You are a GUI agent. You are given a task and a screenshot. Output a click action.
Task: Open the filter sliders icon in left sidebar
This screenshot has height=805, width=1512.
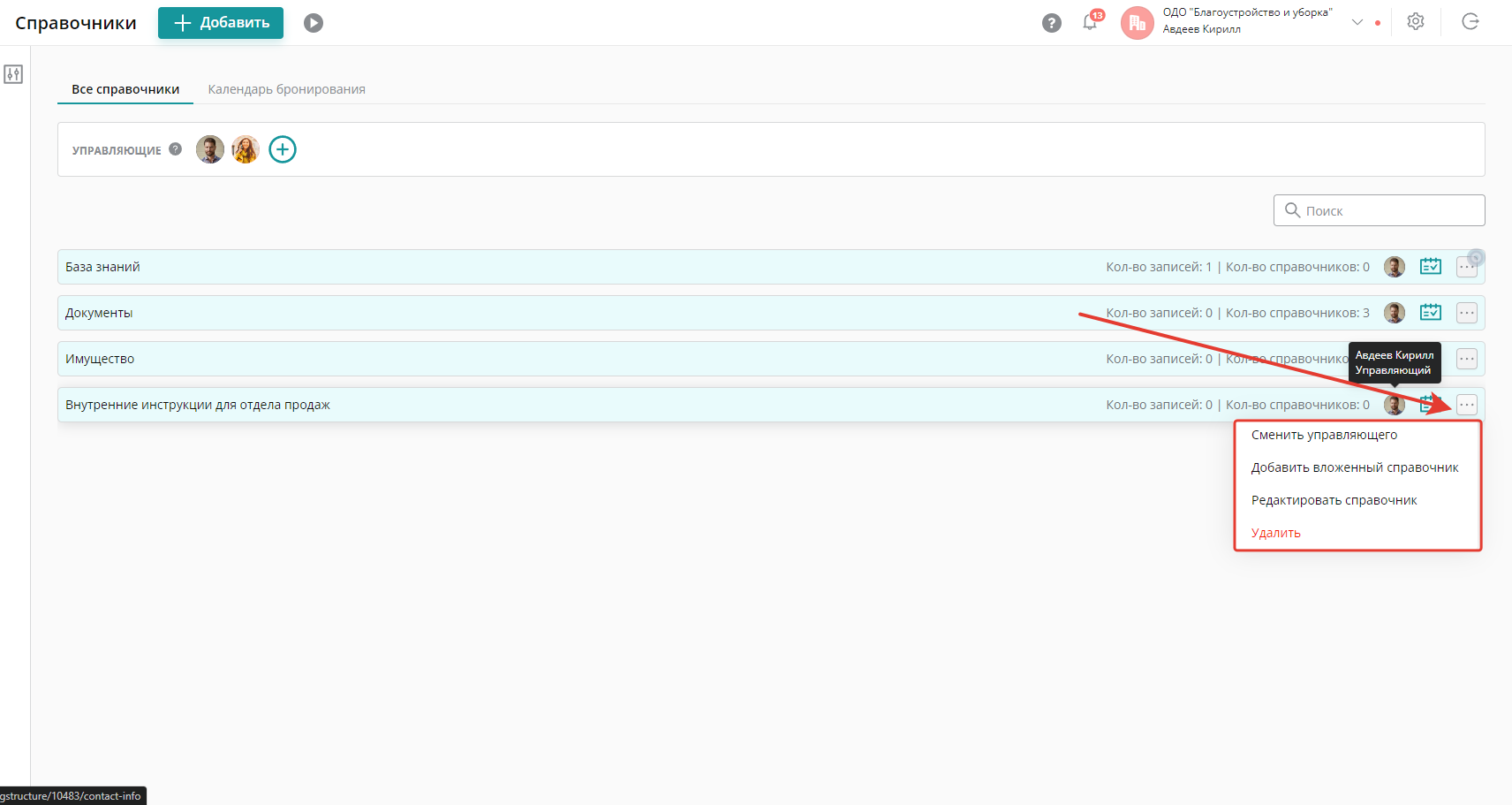13,74
